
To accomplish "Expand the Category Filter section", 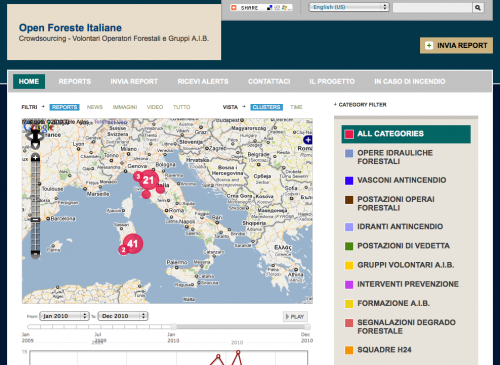I will 360,105.
